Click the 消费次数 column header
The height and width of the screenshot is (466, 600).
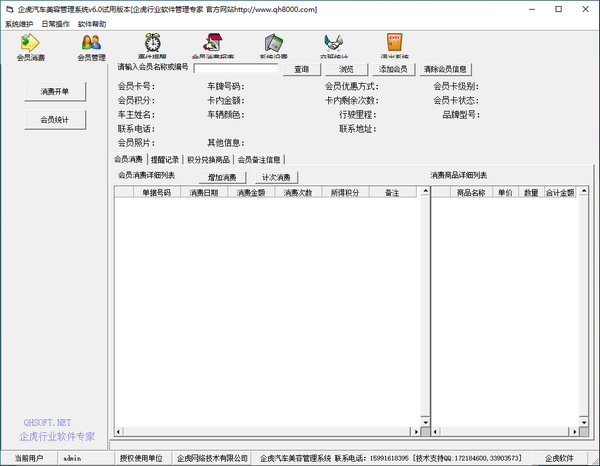click(x=298, y=192)
